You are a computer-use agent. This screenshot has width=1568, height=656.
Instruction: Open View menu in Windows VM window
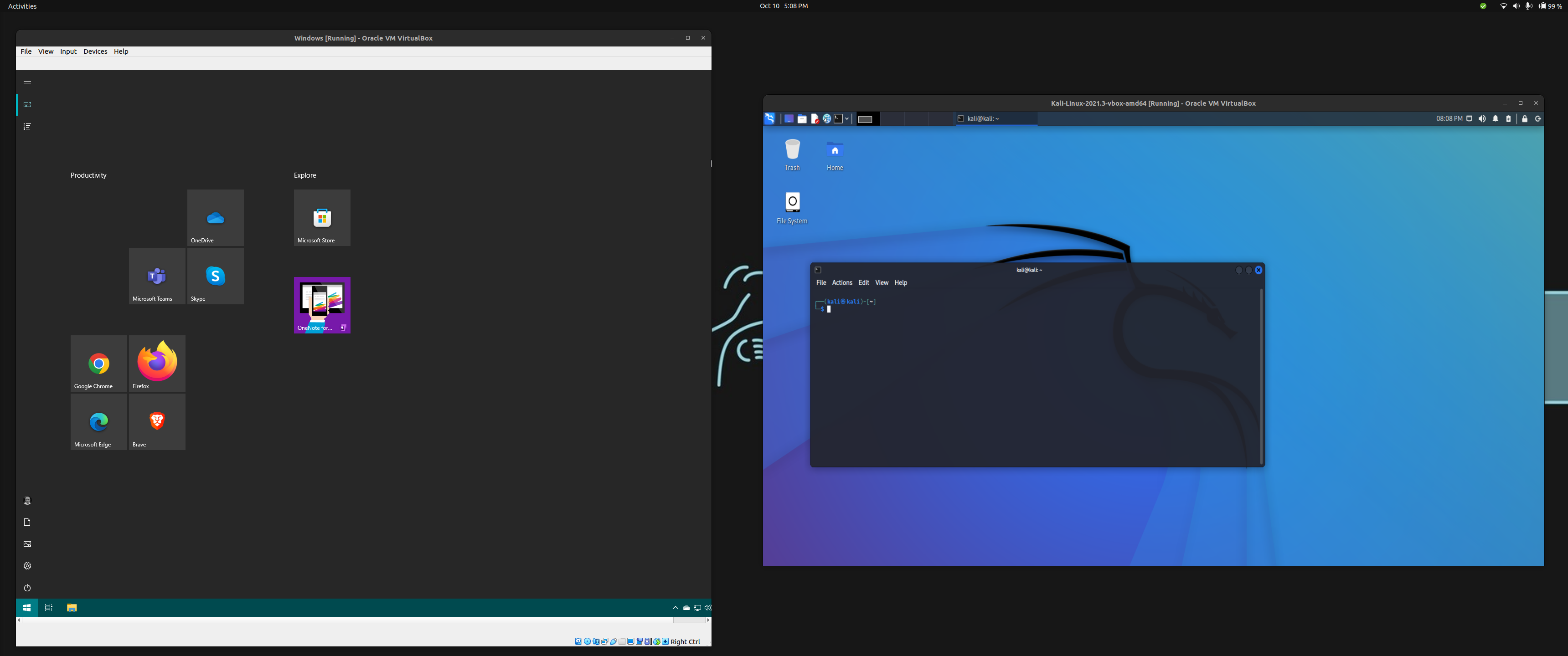[x=46, y=52]
